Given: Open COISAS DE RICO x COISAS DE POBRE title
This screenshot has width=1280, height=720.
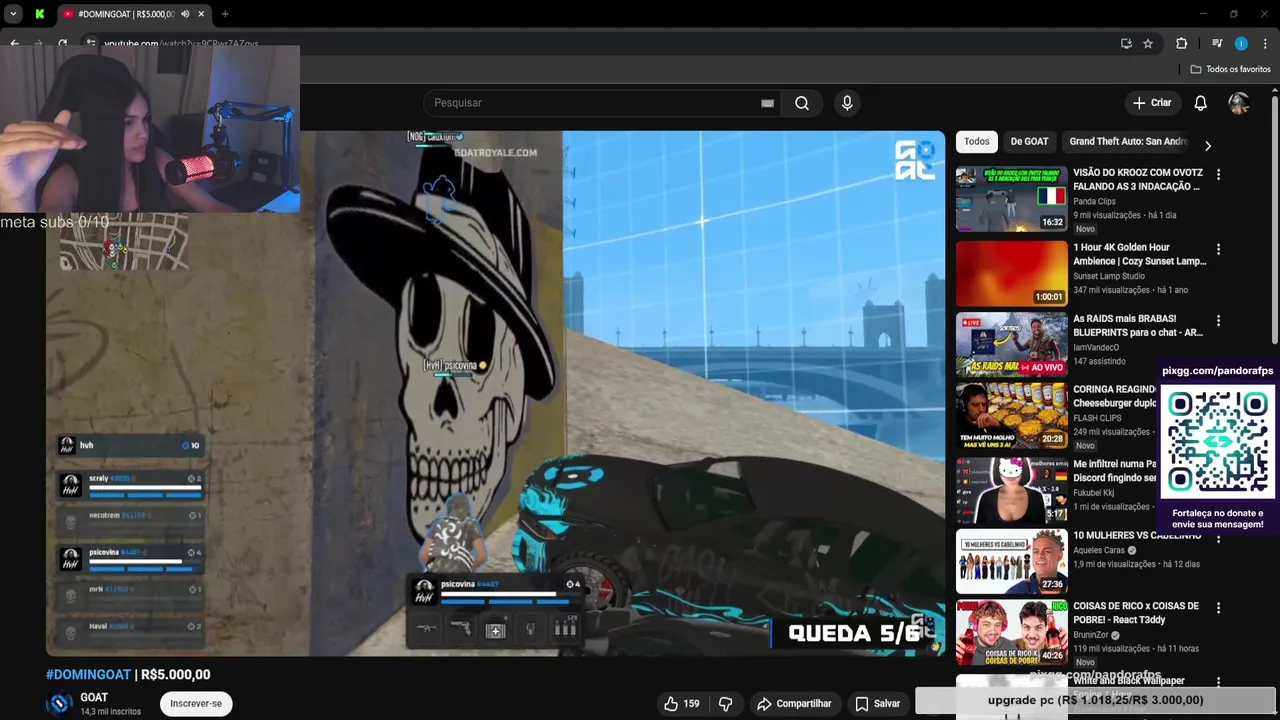Looking at the screenshot, I should 1136,612.
